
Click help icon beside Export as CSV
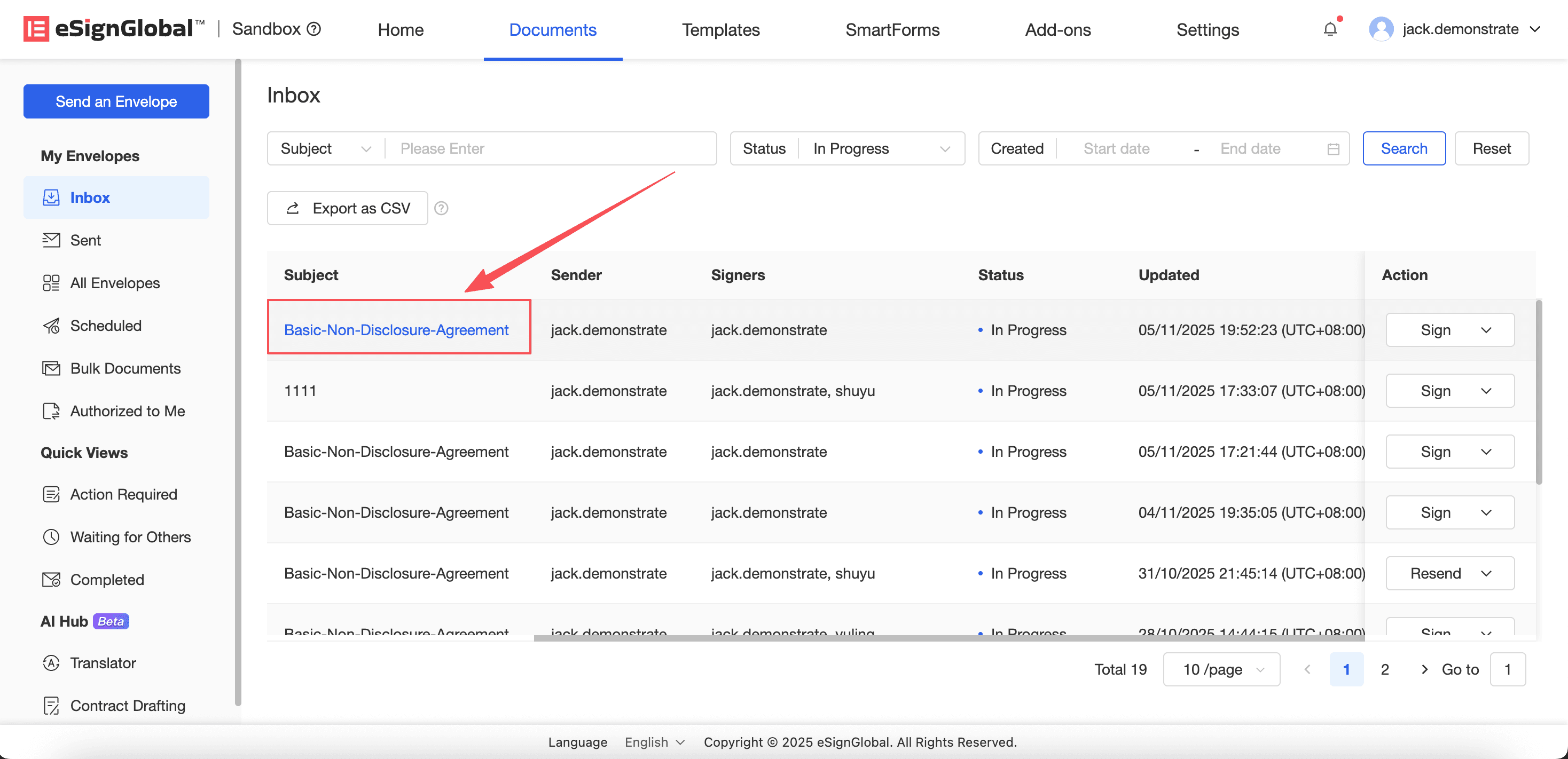(441, 208)
